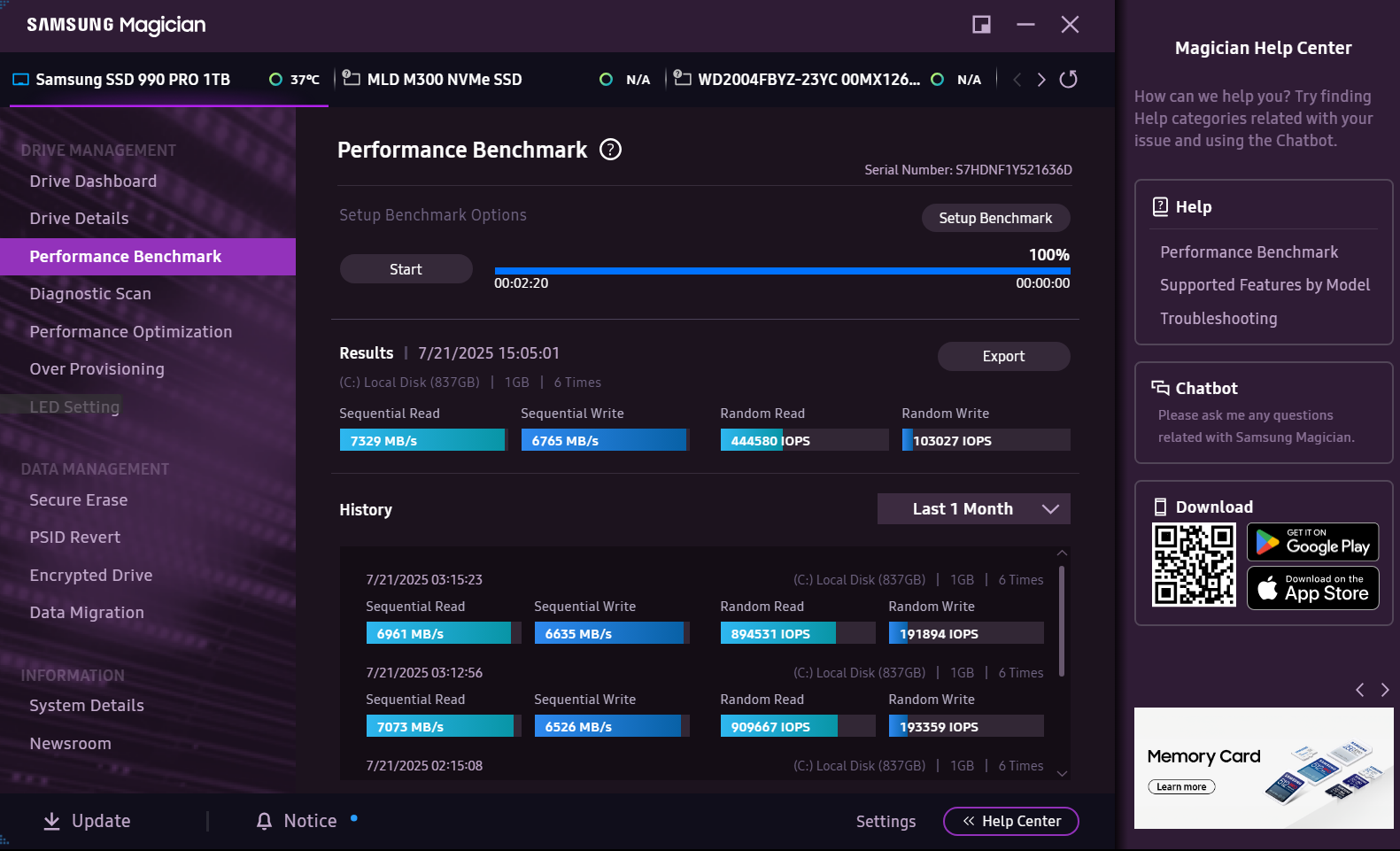
Task: Refresh the drive list with the reload icon
Action: [x=1069, y=80]
